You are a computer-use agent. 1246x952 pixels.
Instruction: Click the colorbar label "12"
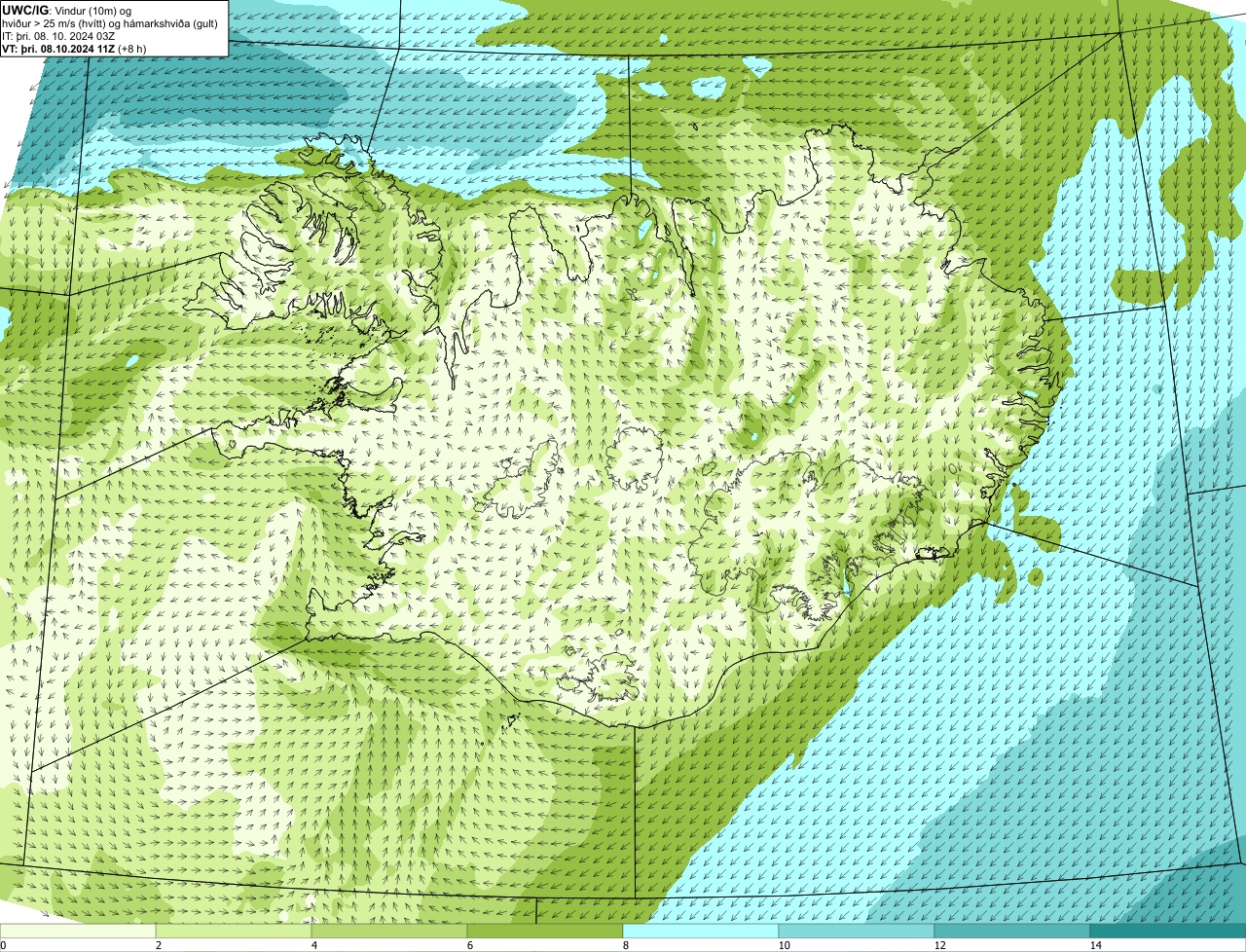pyautogui.click(x=939, y=945)
